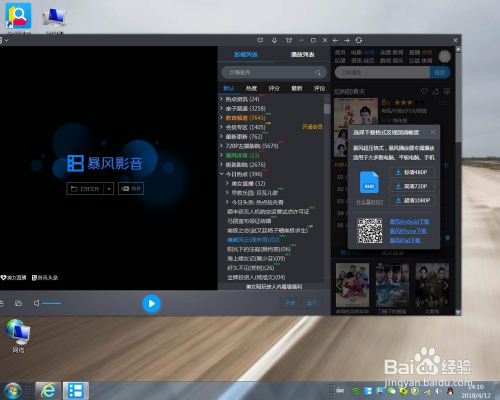Download the 超清1080P version
This screenshot has width=500, height=400.
(412, 200)
